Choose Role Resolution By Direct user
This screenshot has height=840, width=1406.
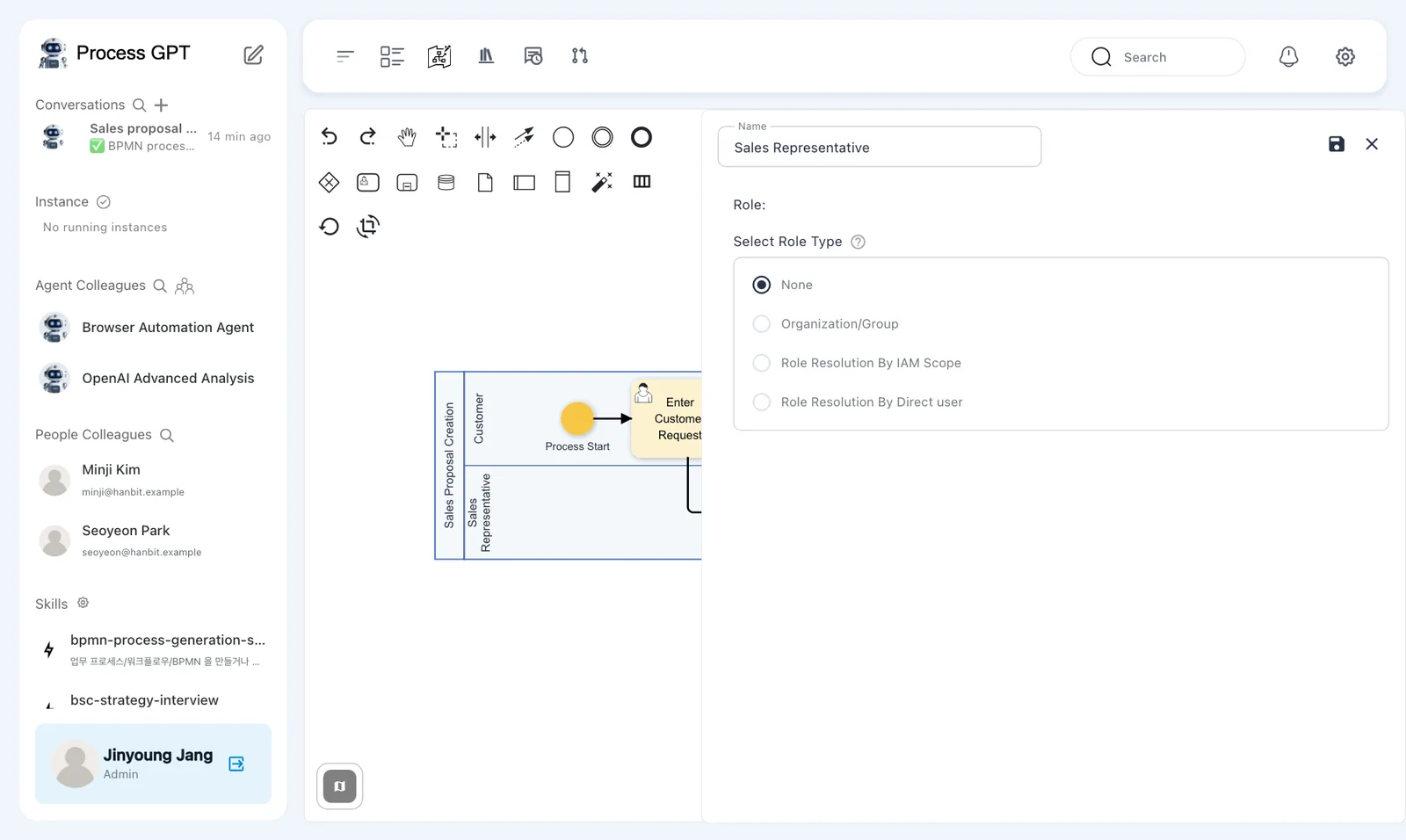pyautogui.click(x=762, y=402)
